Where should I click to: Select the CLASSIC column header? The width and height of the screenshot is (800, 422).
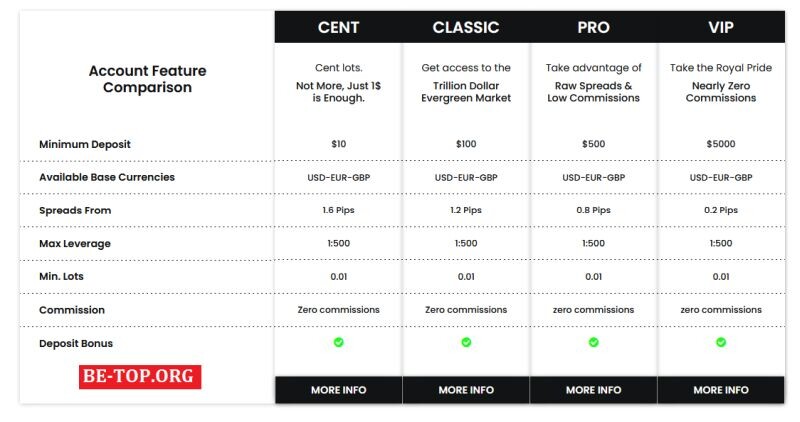coord(466,27)
